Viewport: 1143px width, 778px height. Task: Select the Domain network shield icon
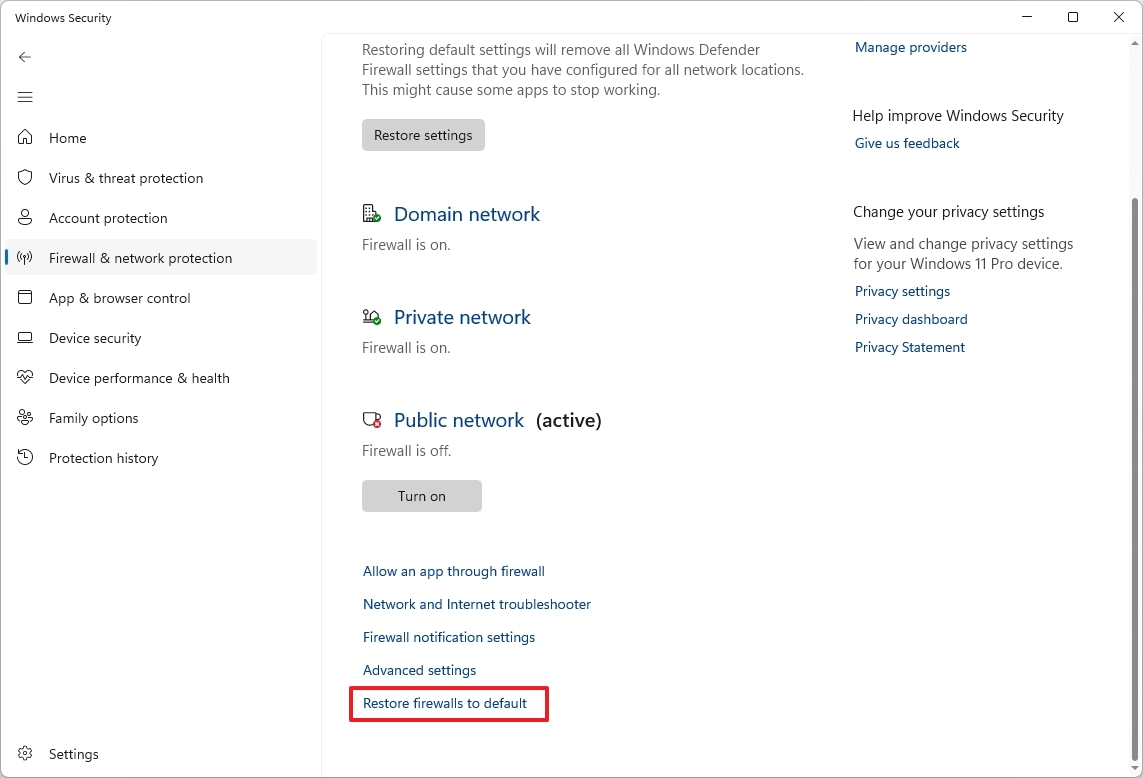pos(371,213)
